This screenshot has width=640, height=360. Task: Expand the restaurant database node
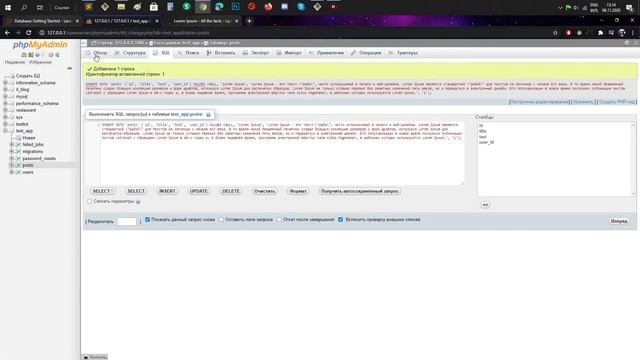pyautogui.click(x=6, y=110)
